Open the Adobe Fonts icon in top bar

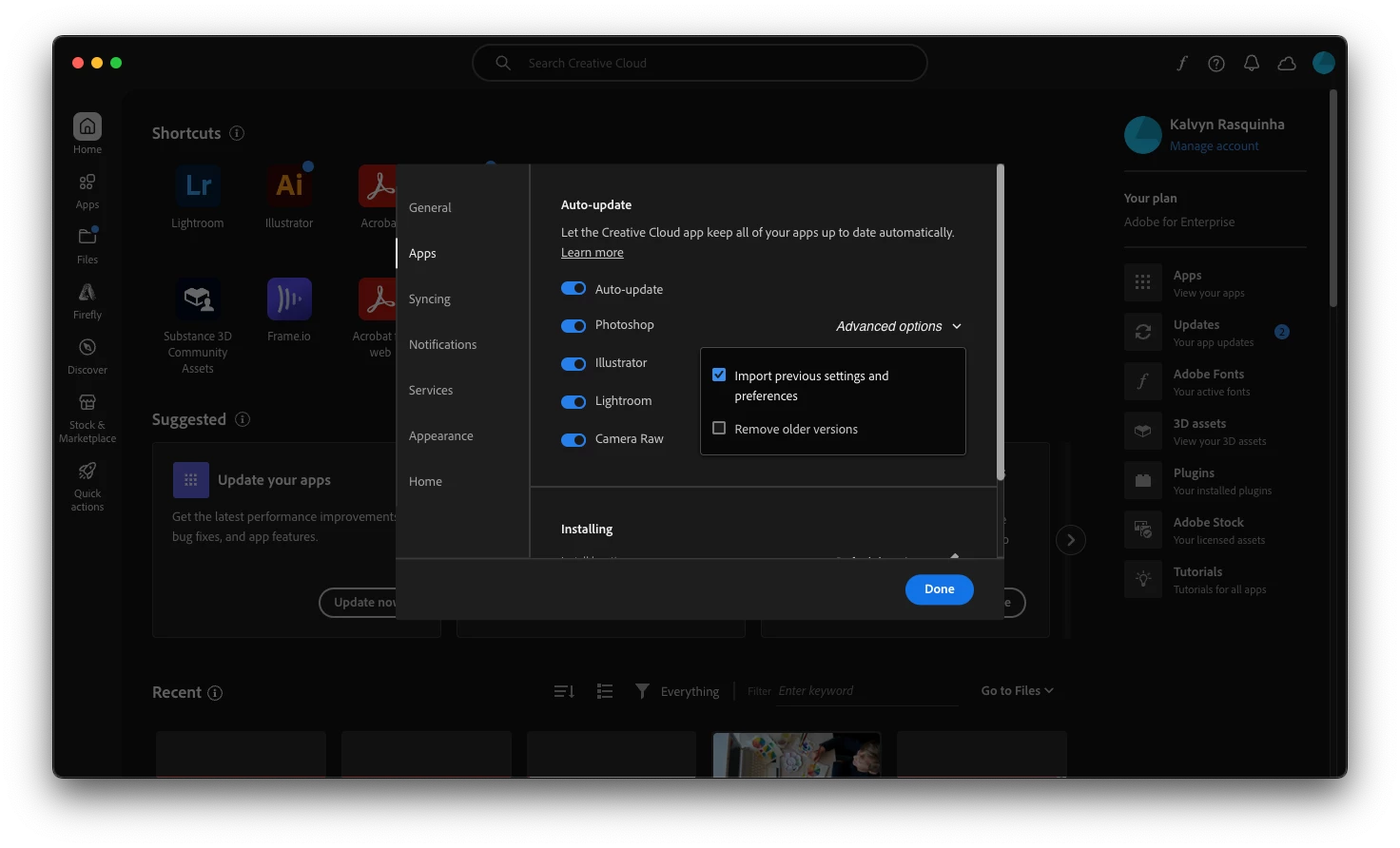pyautogui.click(x=1181, y=64)
